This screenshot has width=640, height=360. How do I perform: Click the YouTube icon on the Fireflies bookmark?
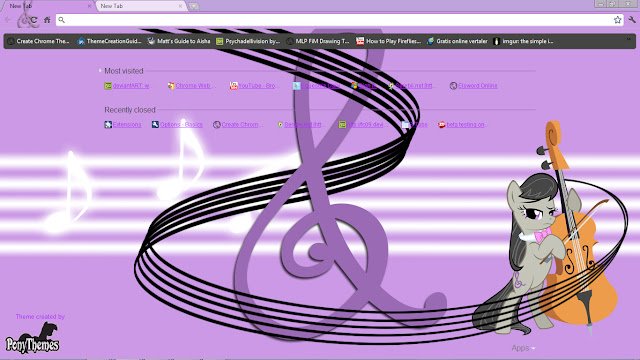(360, 41)
